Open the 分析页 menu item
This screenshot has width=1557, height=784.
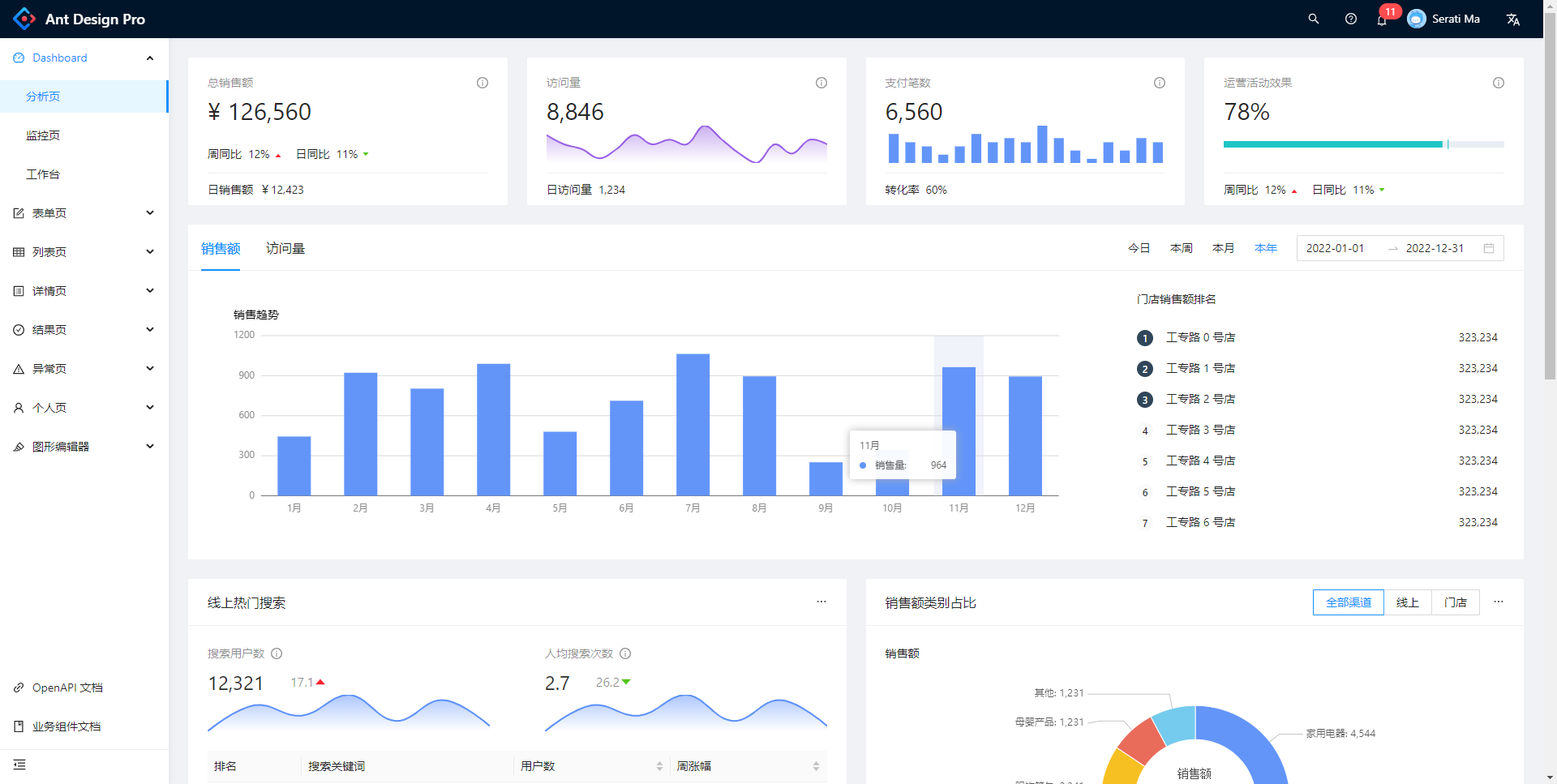tap(84, 96)
